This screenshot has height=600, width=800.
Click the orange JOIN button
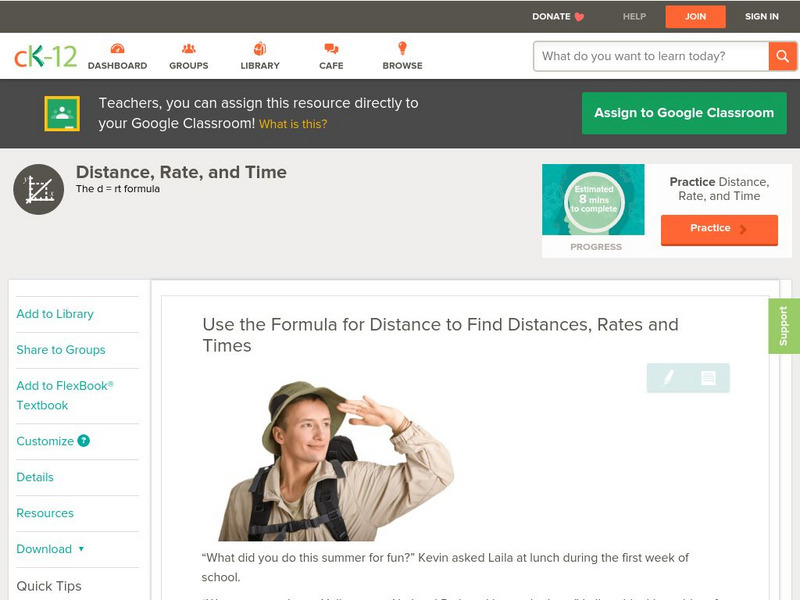coord(695,17)
